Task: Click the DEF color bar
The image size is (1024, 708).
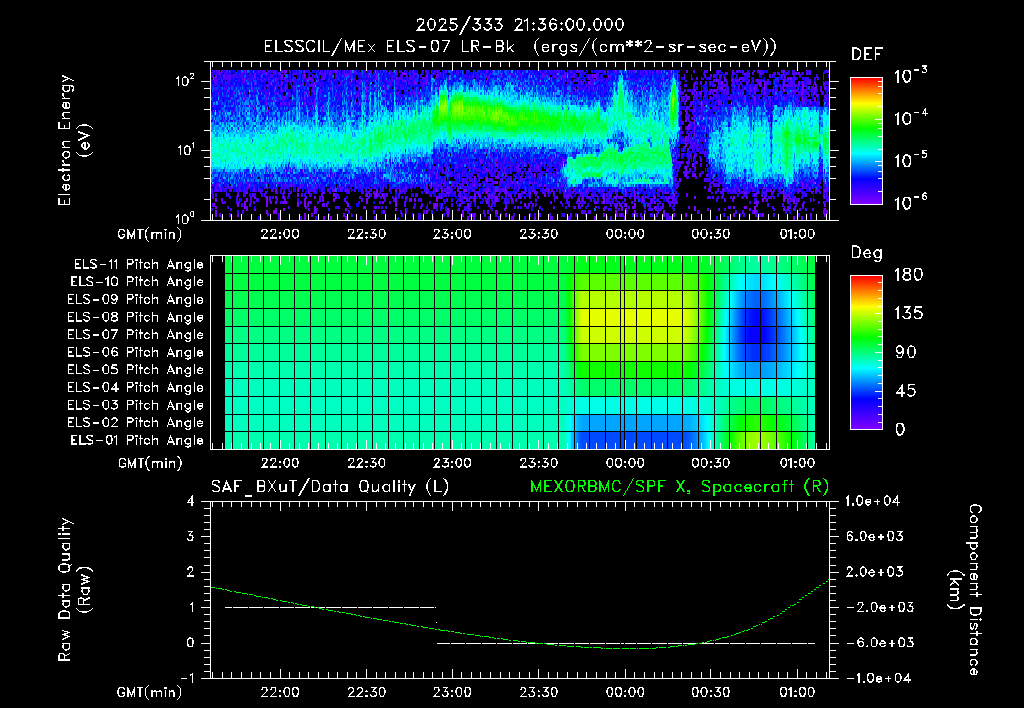Action: [x=866, y=141]
